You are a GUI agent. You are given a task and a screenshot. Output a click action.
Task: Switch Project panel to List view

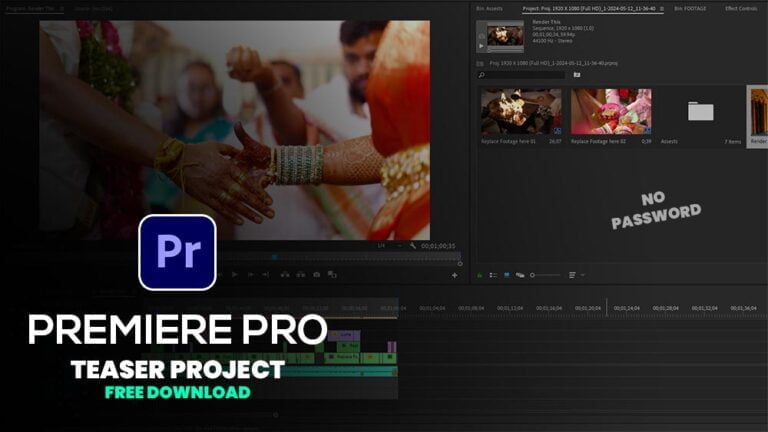[x=493, y=274]
